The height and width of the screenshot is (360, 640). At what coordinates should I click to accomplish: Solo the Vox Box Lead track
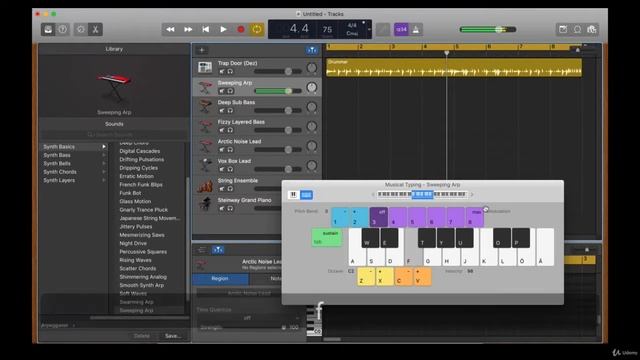(230, 169)
